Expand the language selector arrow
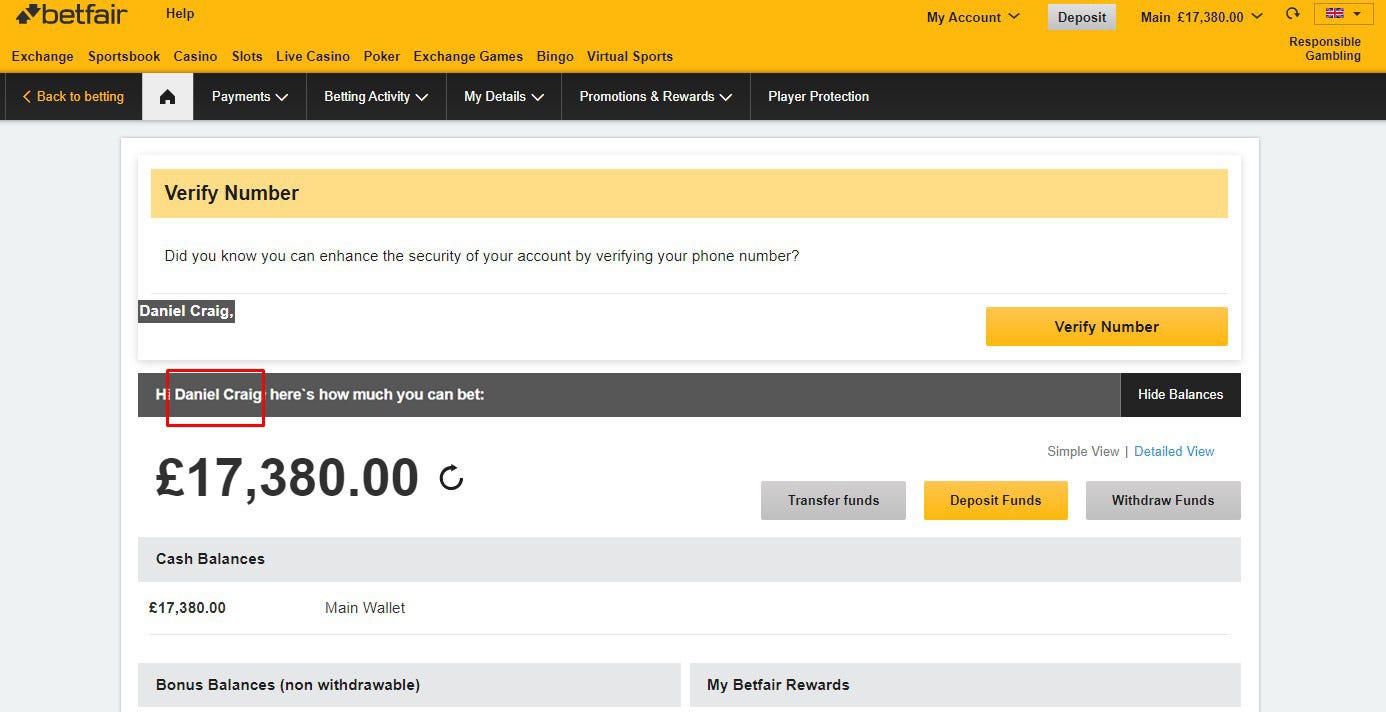The height and width of the screenshot is (712, 1386). point(1358,13)
